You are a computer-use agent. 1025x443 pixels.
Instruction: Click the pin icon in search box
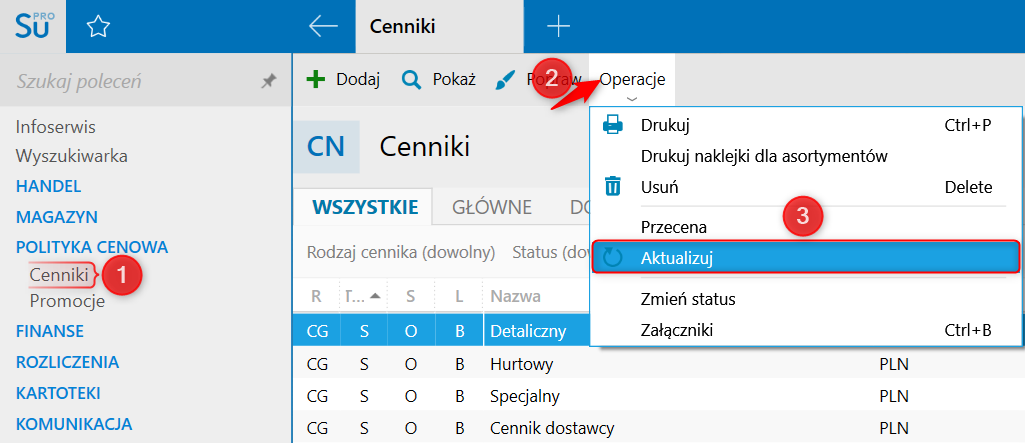(x=268, y=82)
